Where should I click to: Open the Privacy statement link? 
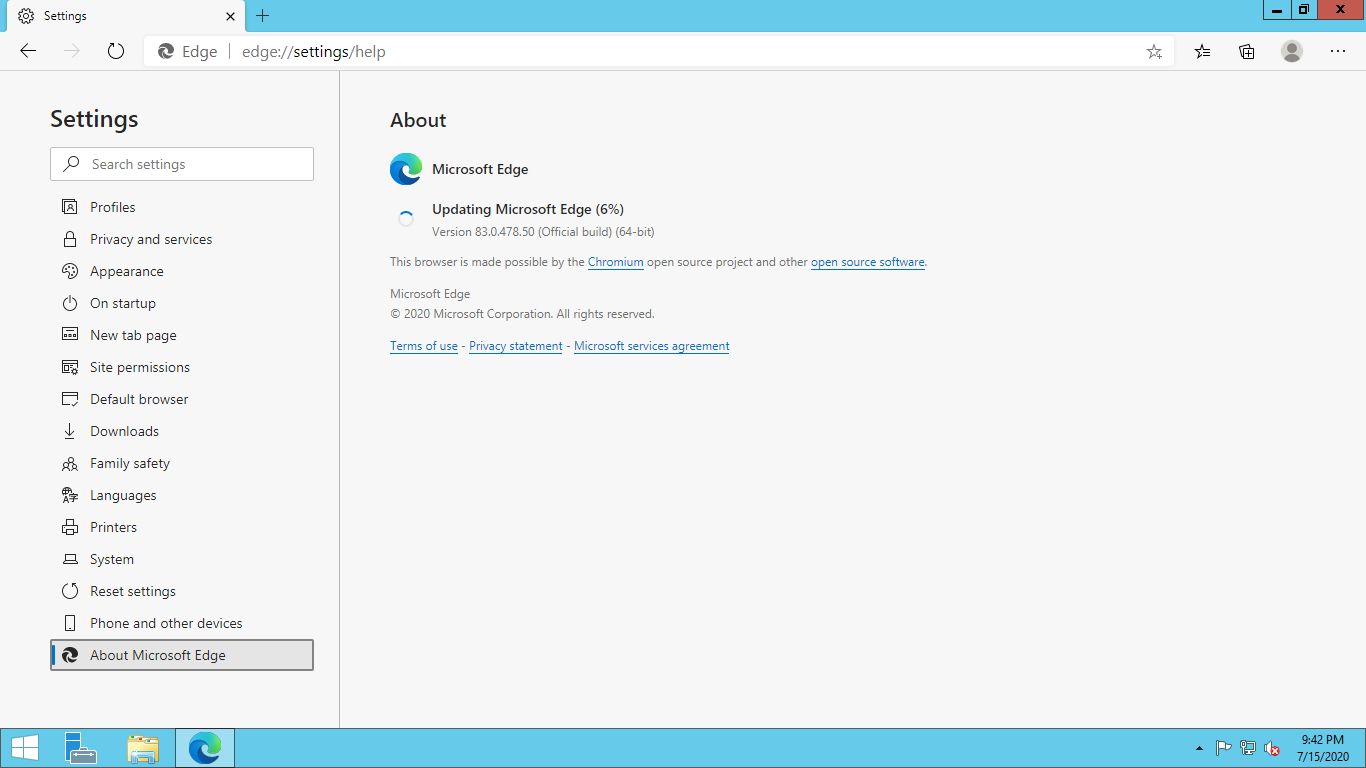tap(516, 346)
